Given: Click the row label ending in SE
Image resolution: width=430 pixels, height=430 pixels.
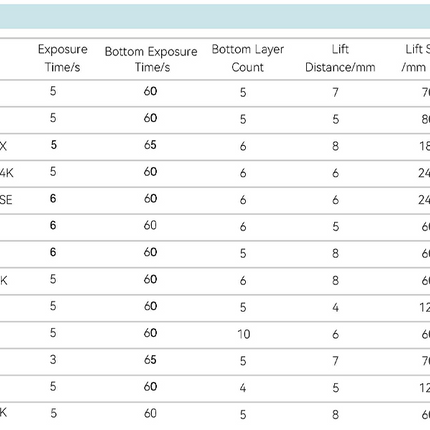Looking at the screenshot, I should [x=6, y=200].
